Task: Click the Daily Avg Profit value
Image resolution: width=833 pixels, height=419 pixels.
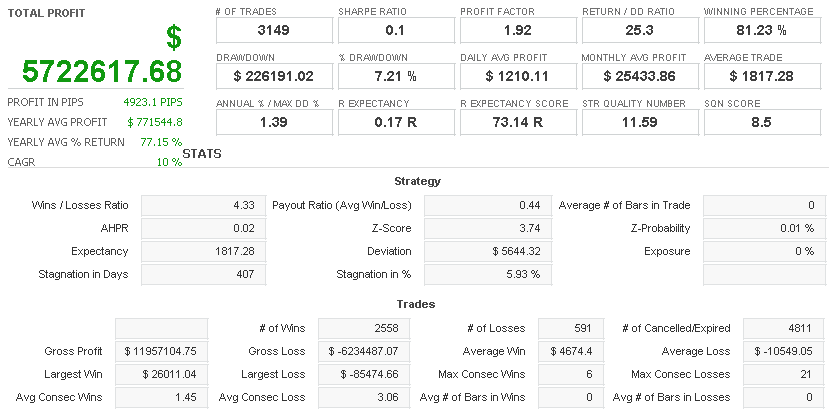Action: point(517,75)
